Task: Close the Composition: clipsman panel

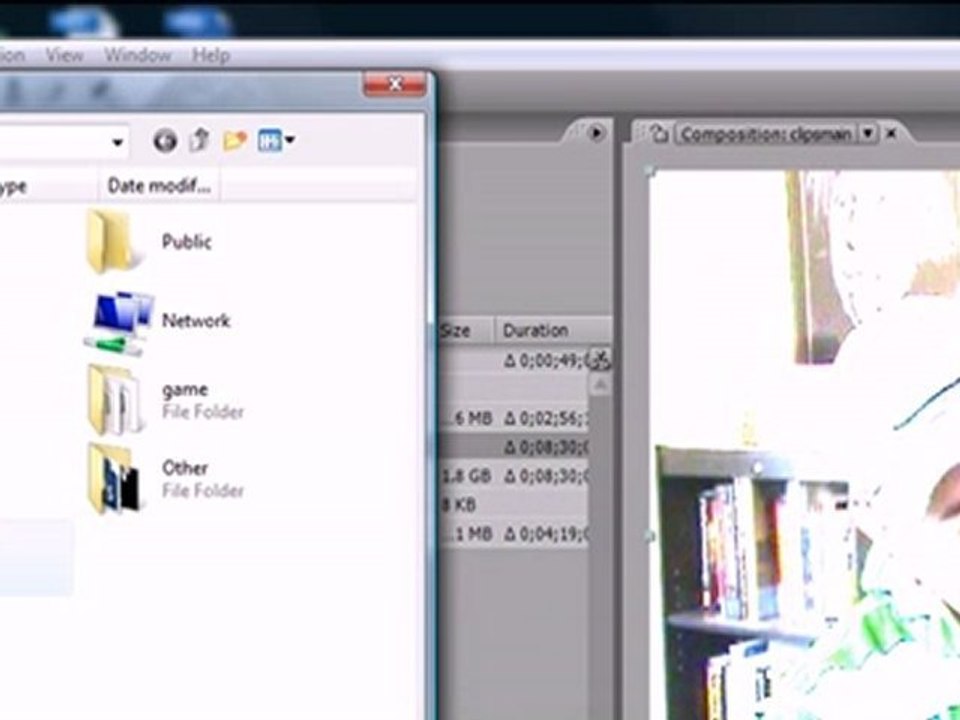Action: (891, 133)
